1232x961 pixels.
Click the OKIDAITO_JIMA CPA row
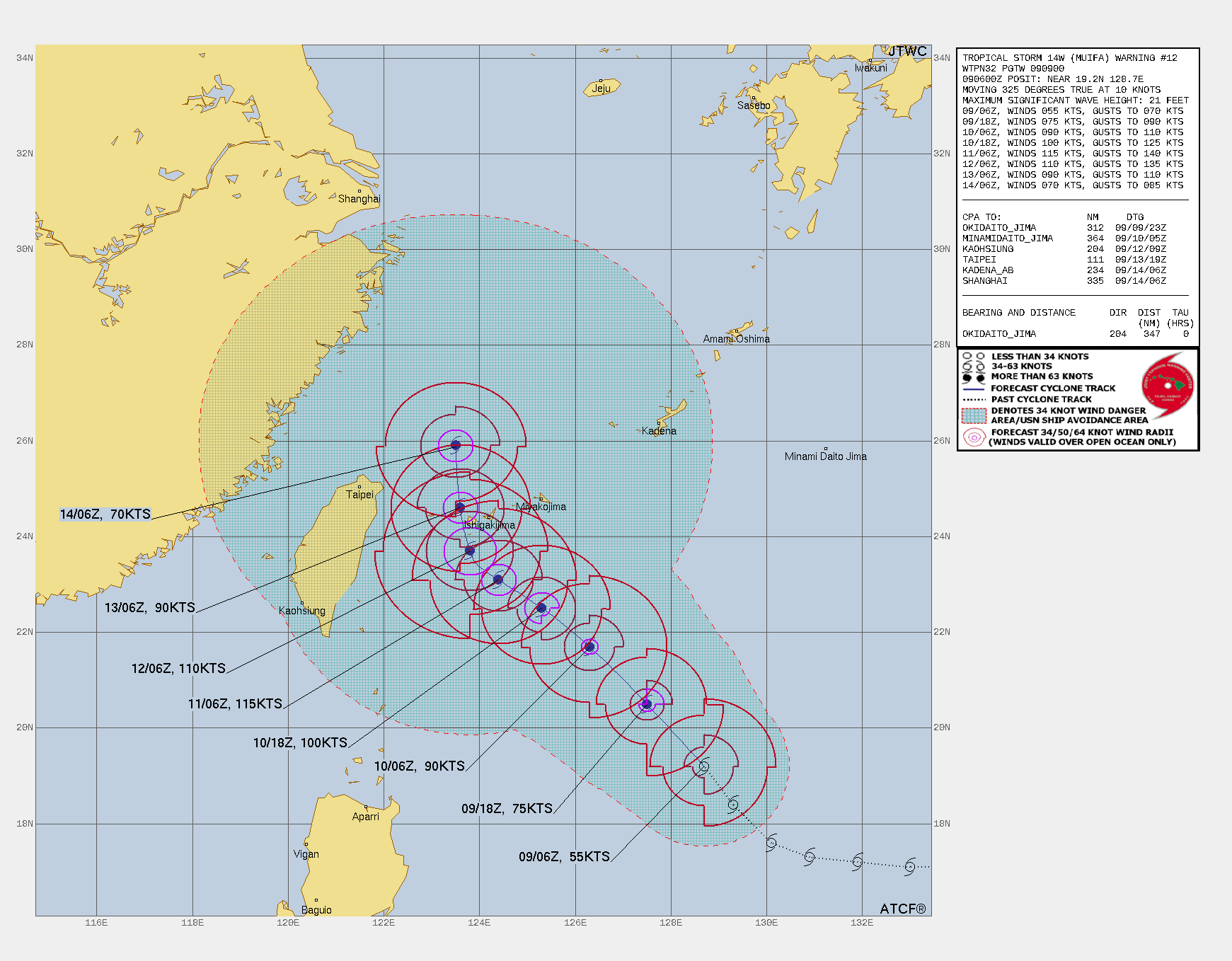coord(1064,228)
